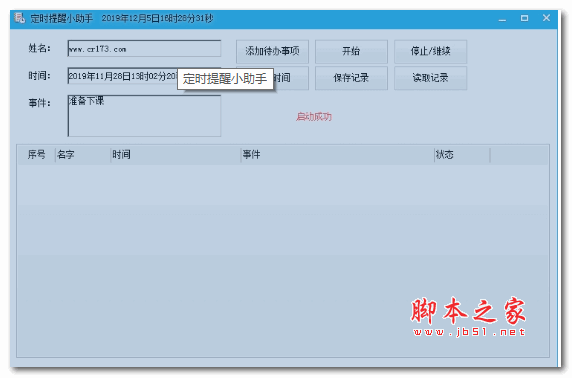Click inside the 事件 text area

(x=144, y=116)
